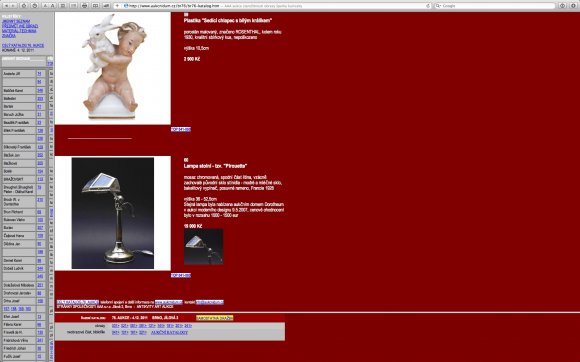Click the larger text size A button
Screen dimensions: 580x362
[x=53, y=6]
